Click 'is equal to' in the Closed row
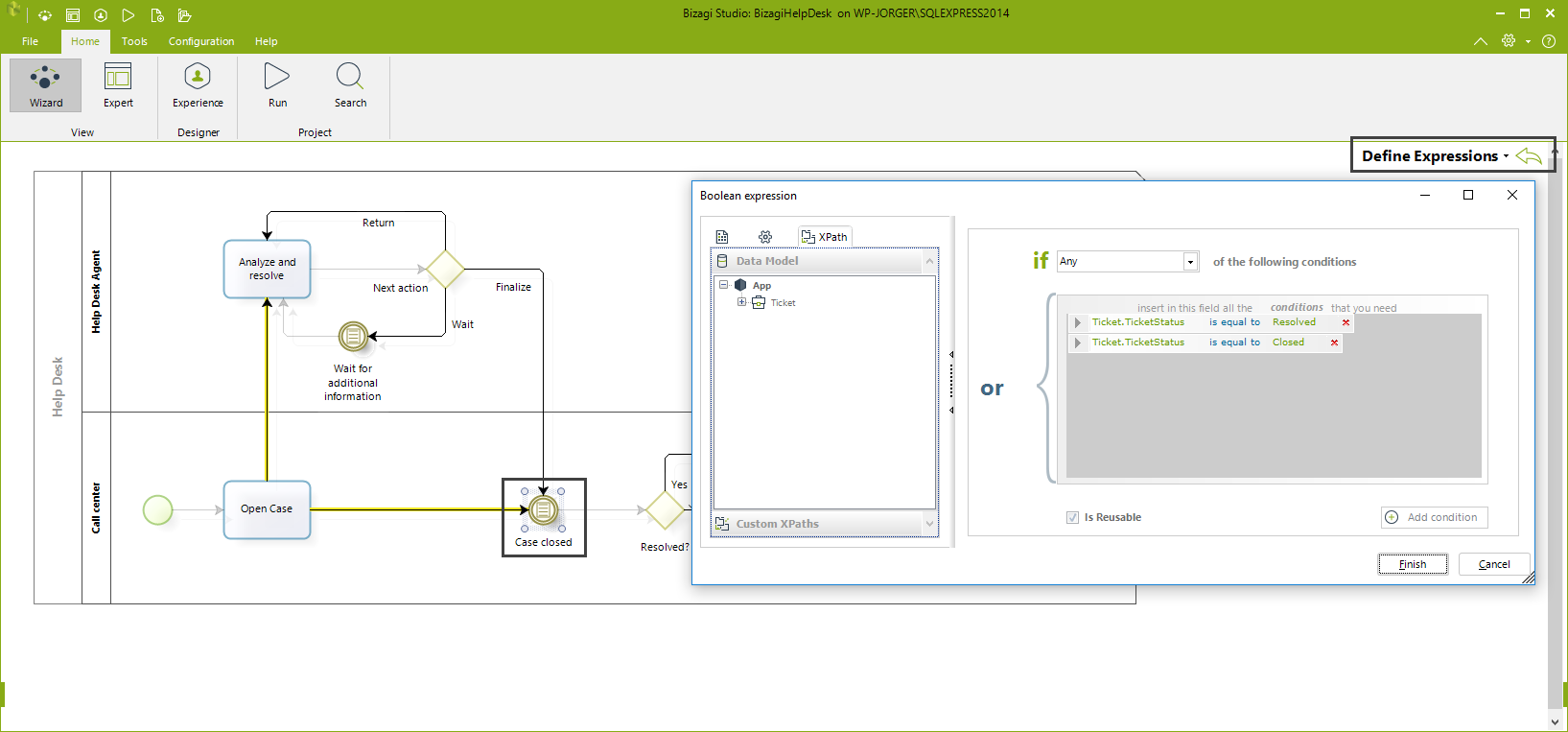The image size is (1568, 732). 1234,342
